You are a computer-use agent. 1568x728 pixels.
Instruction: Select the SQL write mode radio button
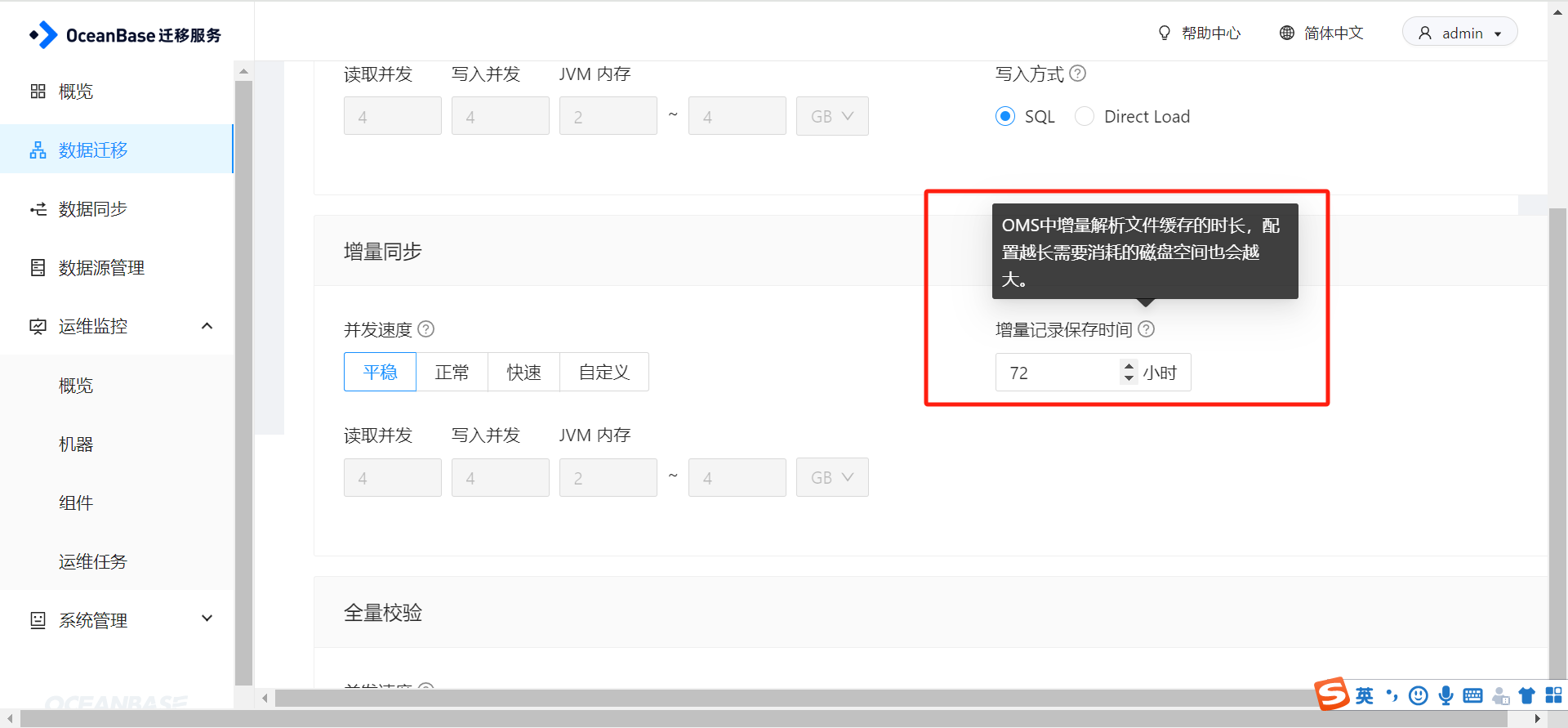[x=1005, y=116]
